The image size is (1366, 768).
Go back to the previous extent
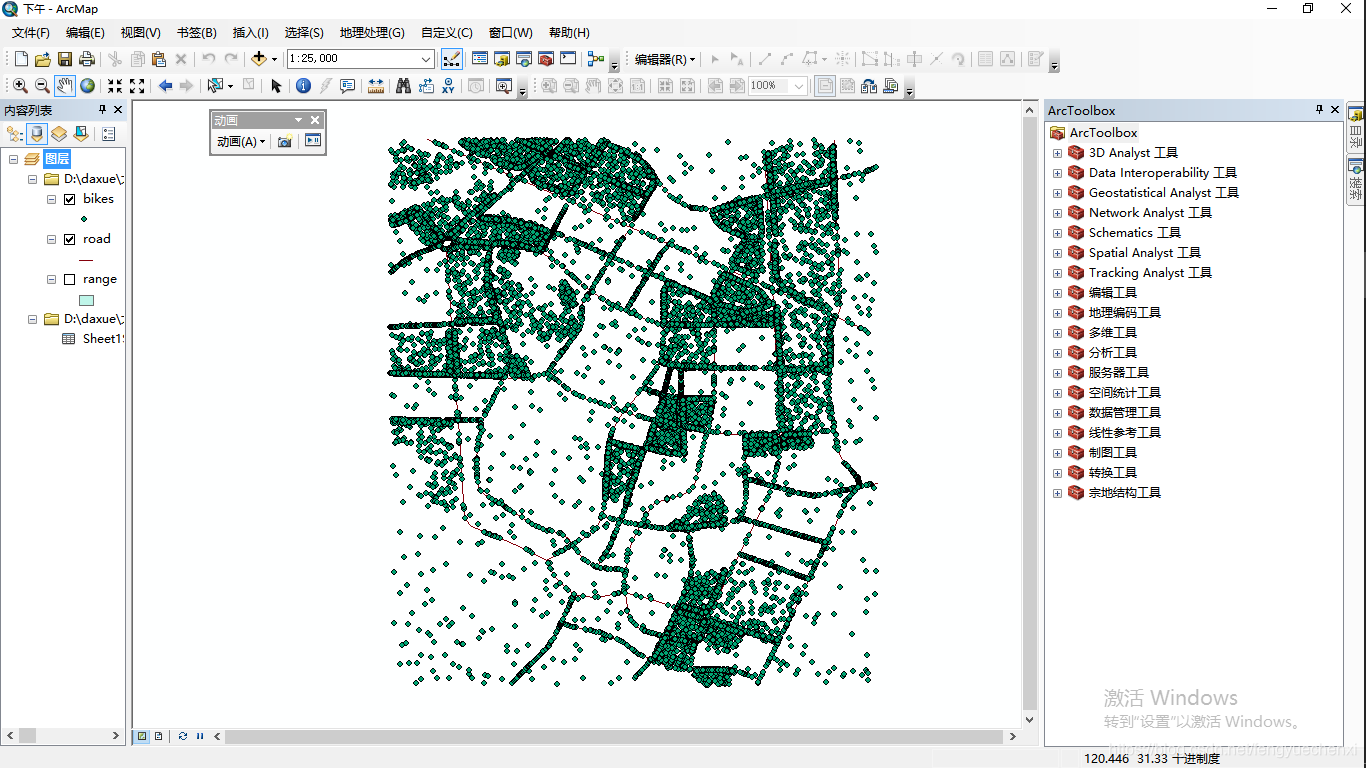[x=165, y=86]
